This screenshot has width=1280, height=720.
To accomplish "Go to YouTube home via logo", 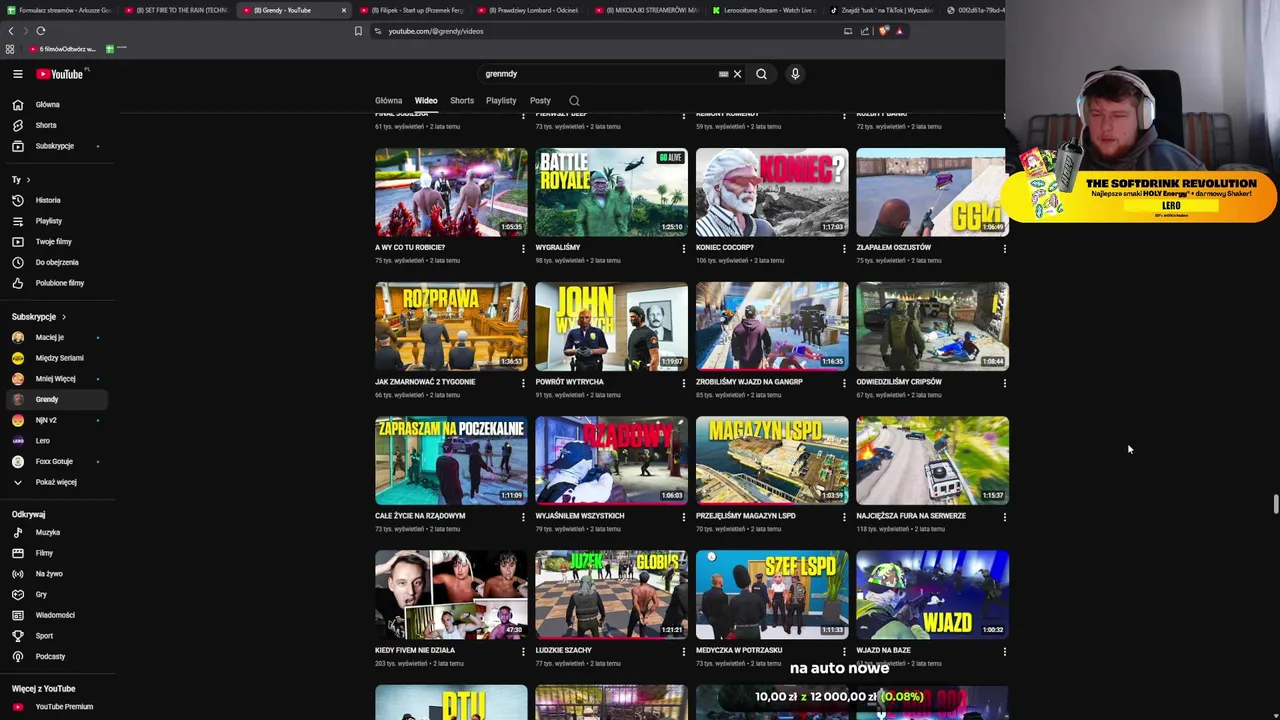I will click(61, 74).
